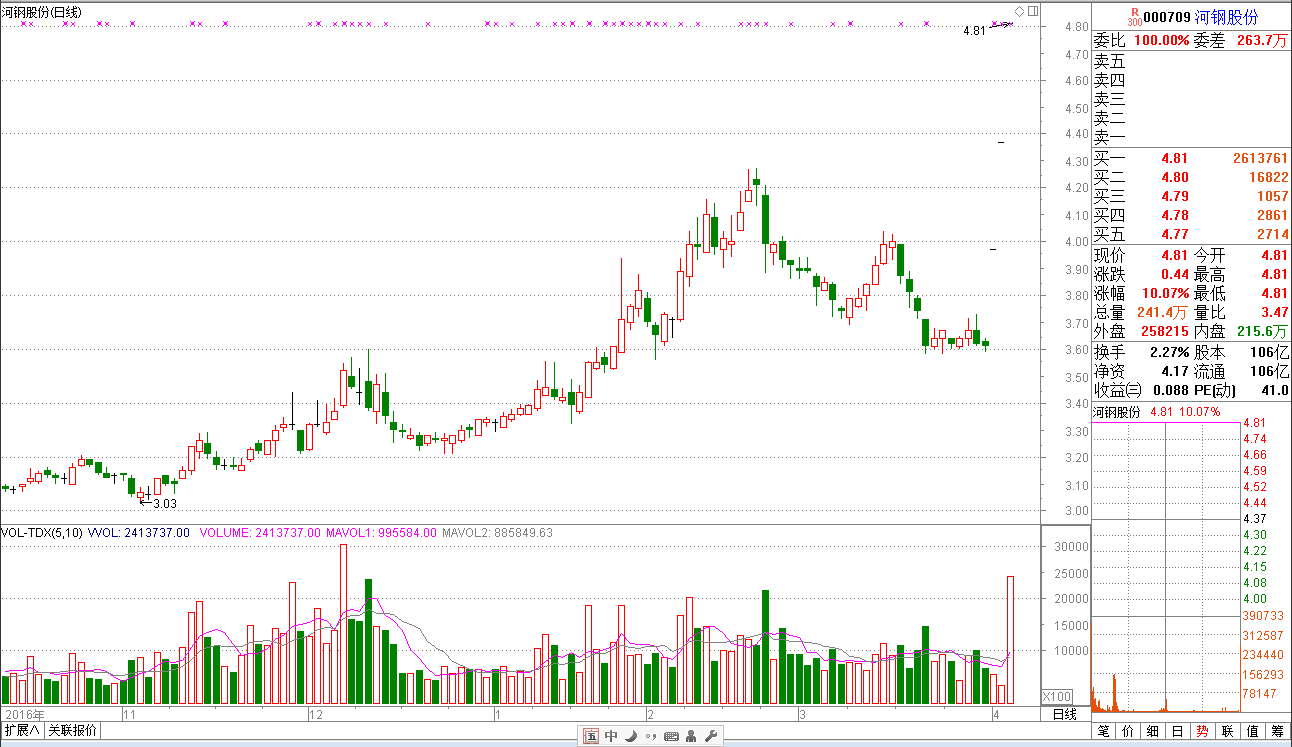Click the 委比 100.00% value

click(x=1162, y=41)
